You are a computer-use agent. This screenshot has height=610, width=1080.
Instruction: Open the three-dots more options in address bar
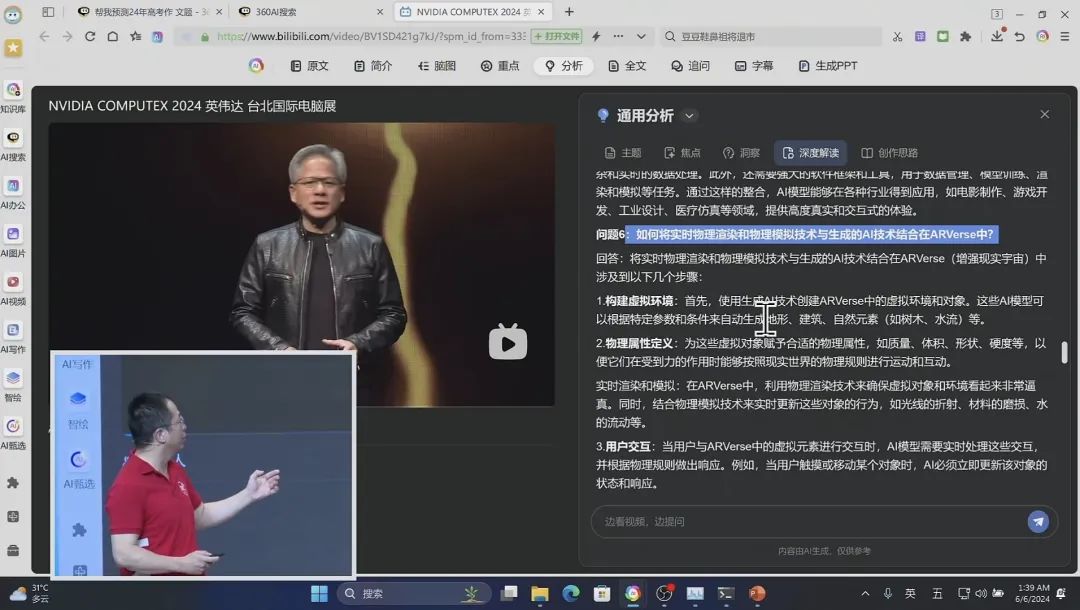coord(619,36)
